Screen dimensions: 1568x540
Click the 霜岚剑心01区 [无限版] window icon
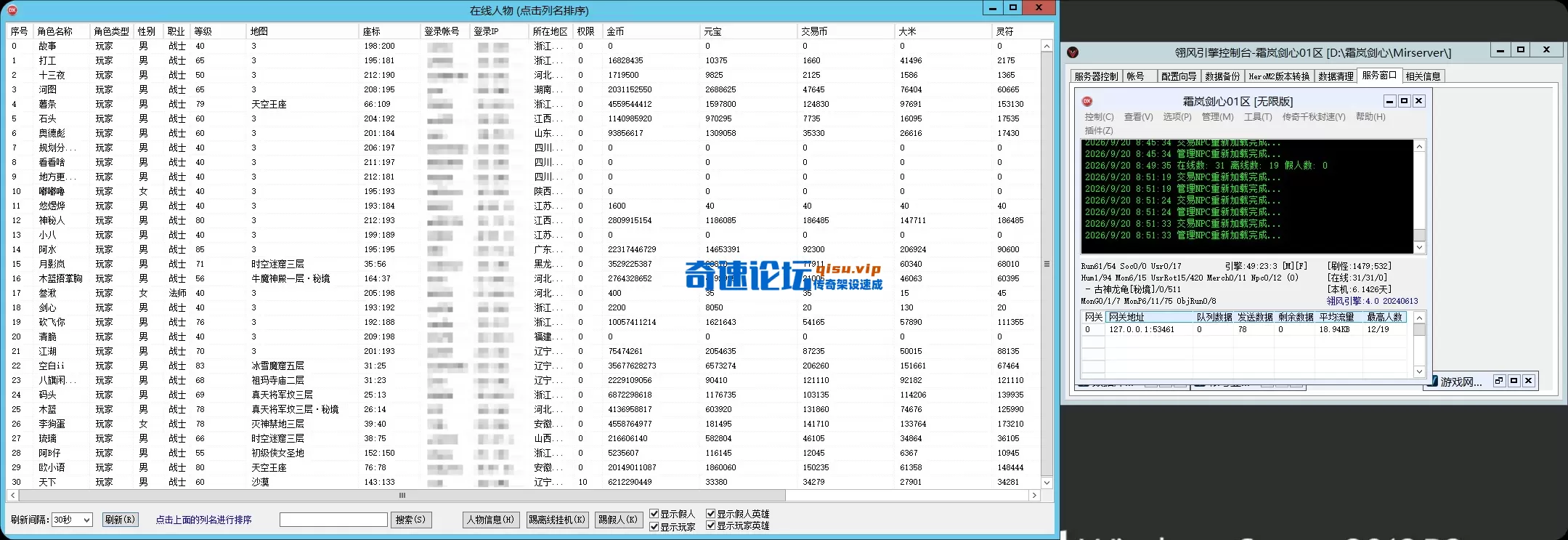tap(1087, 101)
